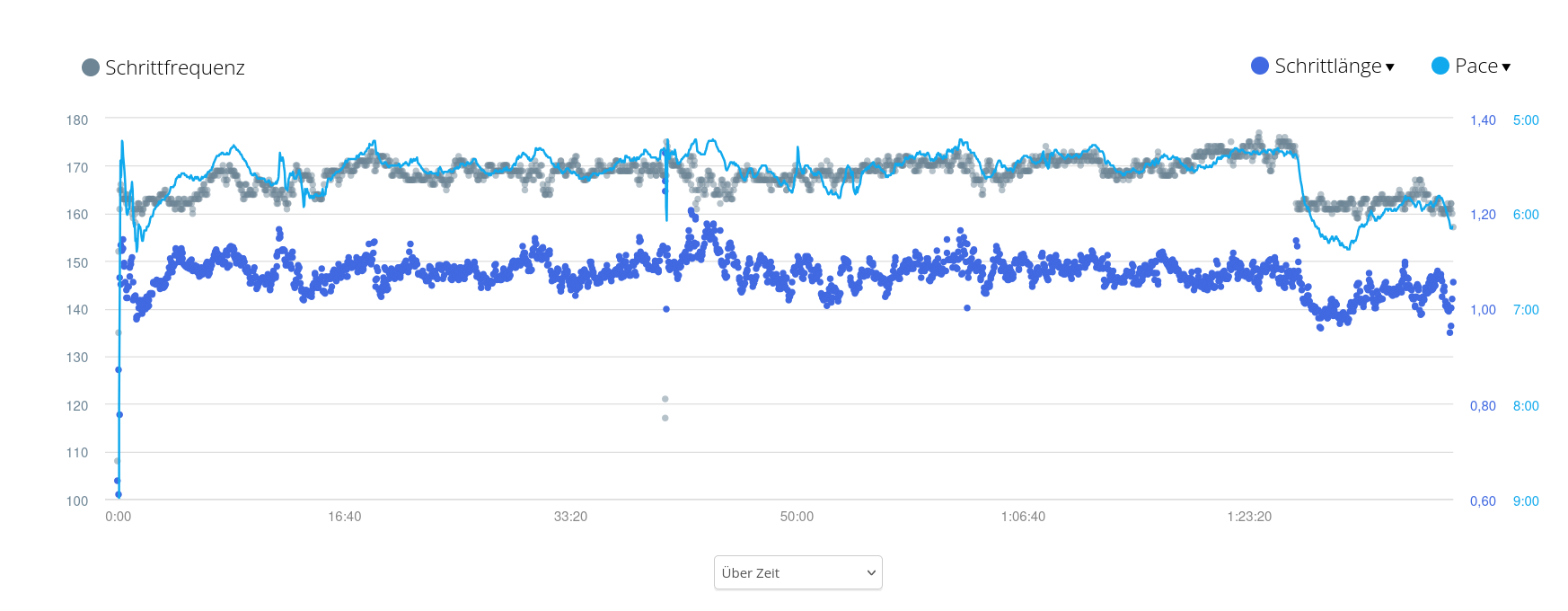This screenshot has height=611, width=1568.
Task: Click the 1:06:40 time axis label
Action: (1023, 517)
